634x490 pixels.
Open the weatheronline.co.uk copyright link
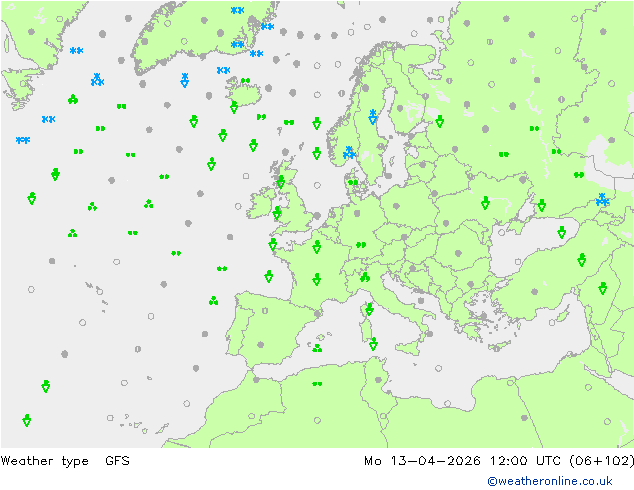coord(556,481)
